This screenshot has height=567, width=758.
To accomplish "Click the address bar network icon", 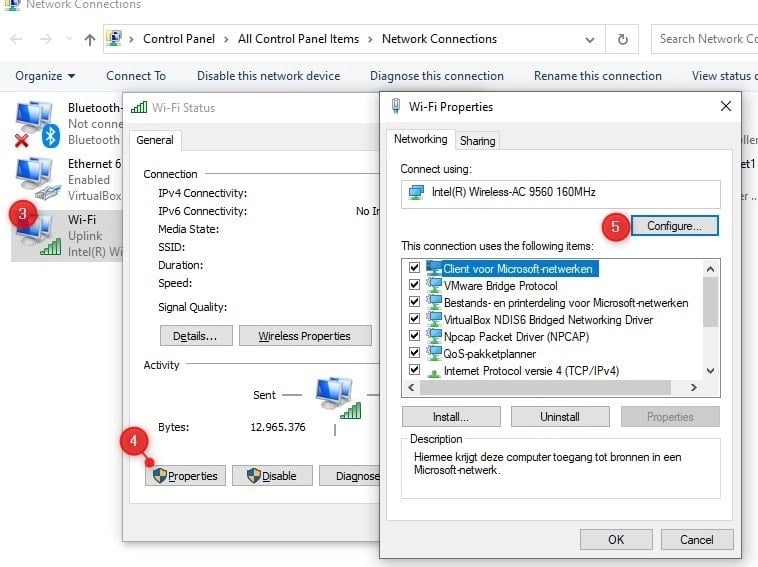I will [x=114, y=39].
